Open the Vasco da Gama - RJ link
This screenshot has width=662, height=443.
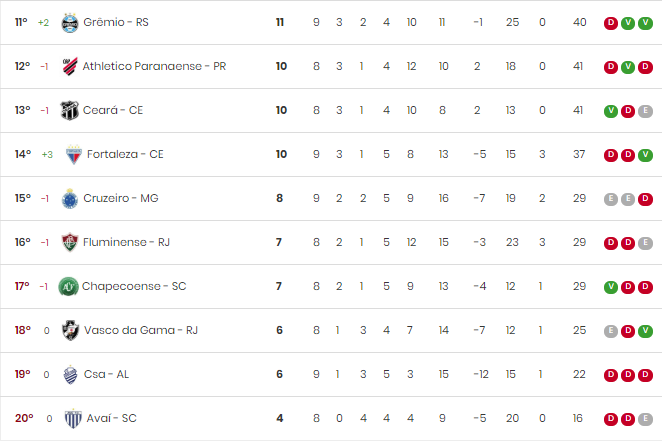[141, 330]
